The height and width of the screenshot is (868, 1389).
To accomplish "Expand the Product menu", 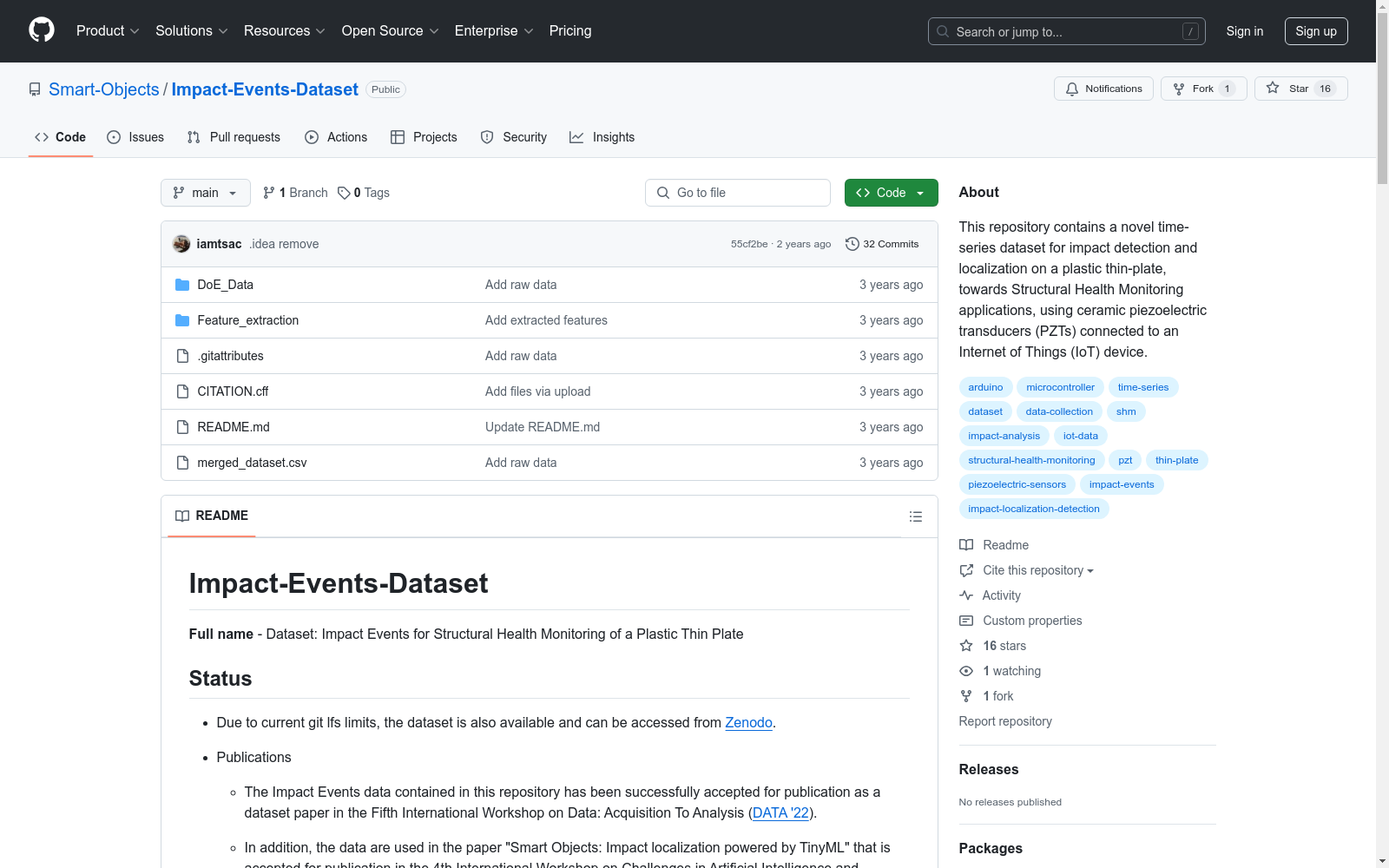I will pos(108,31).
